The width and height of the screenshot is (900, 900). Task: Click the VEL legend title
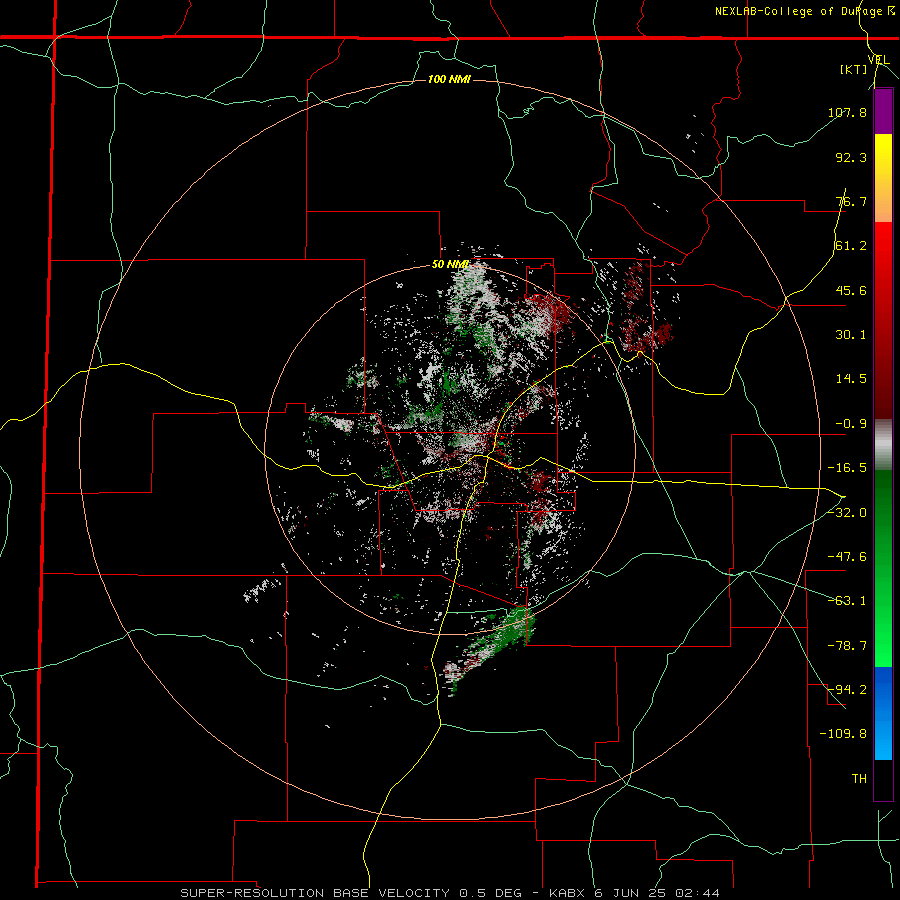click(x=878, y=59)
